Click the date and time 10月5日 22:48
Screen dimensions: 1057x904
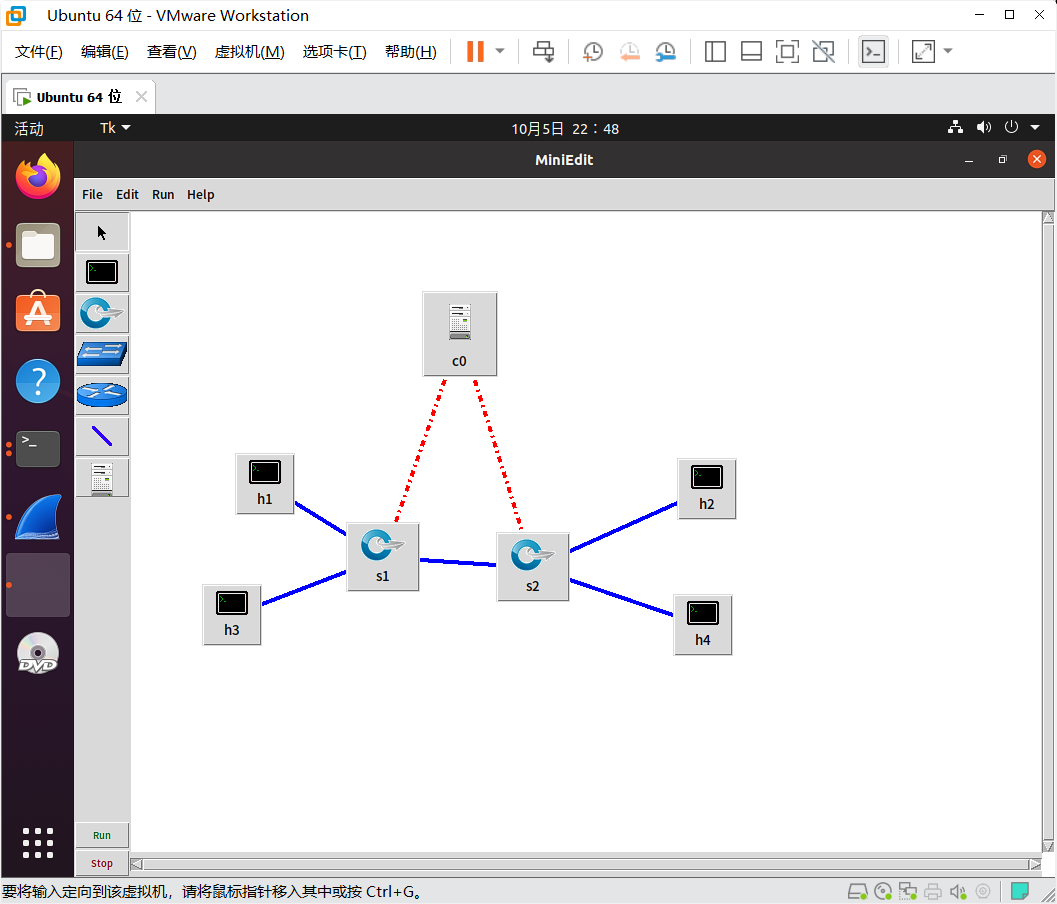[565, 128]
